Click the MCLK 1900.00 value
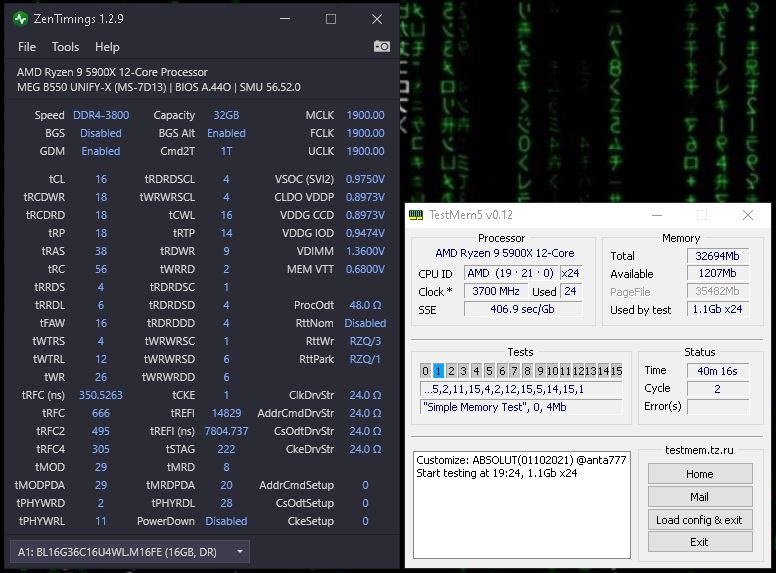This screenshot has width=776, height=573. coord(365,115)
